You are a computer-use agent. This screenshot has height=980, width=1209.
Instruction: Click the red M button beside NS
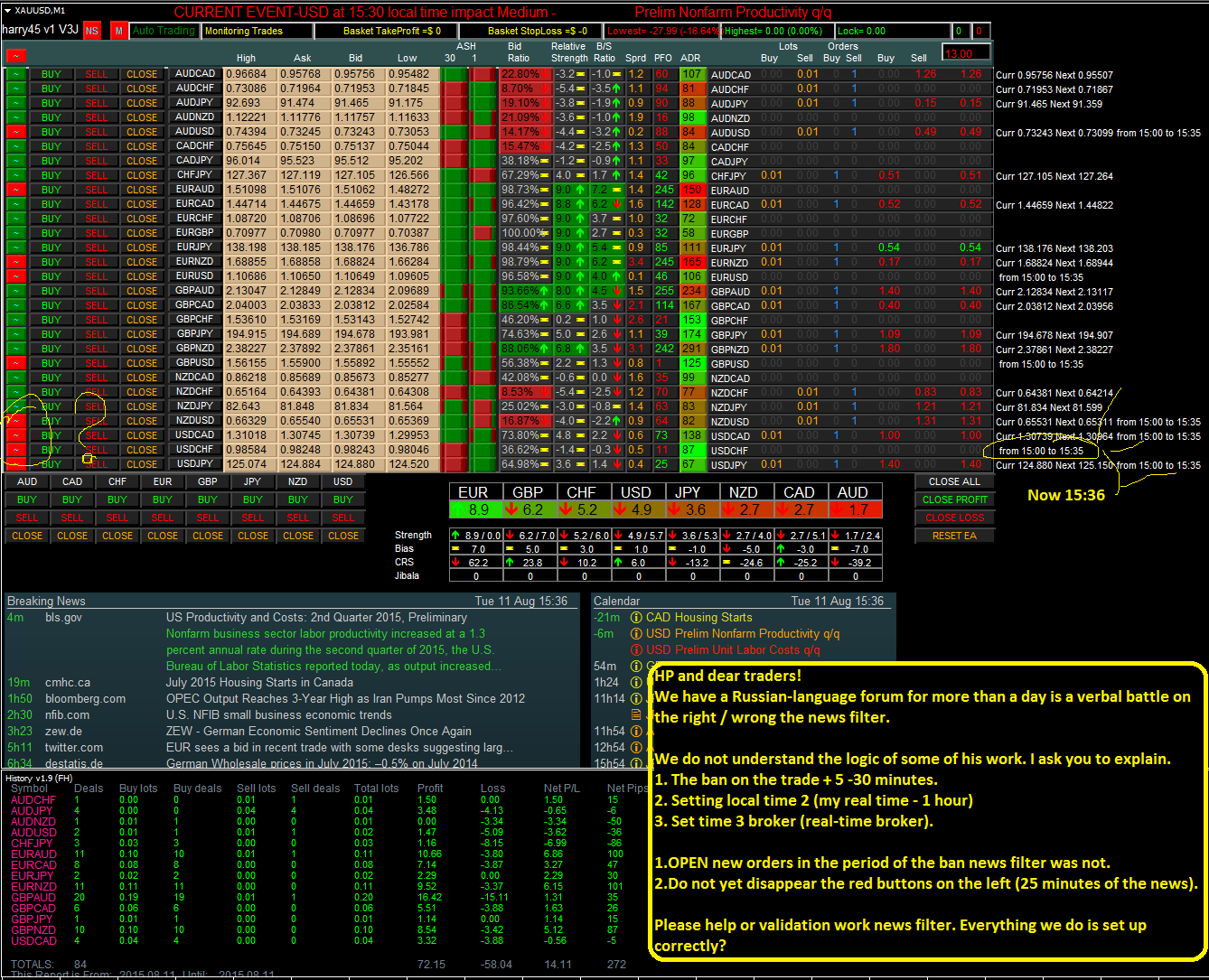click(x=119, y=31)
